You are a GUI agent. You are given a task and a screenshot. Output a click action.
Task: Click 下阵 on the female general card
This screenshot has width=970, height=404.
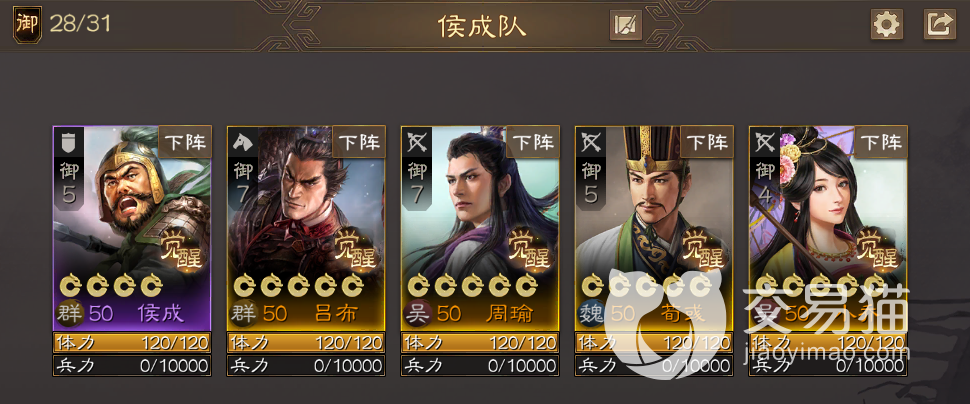[x=881, y=142]
